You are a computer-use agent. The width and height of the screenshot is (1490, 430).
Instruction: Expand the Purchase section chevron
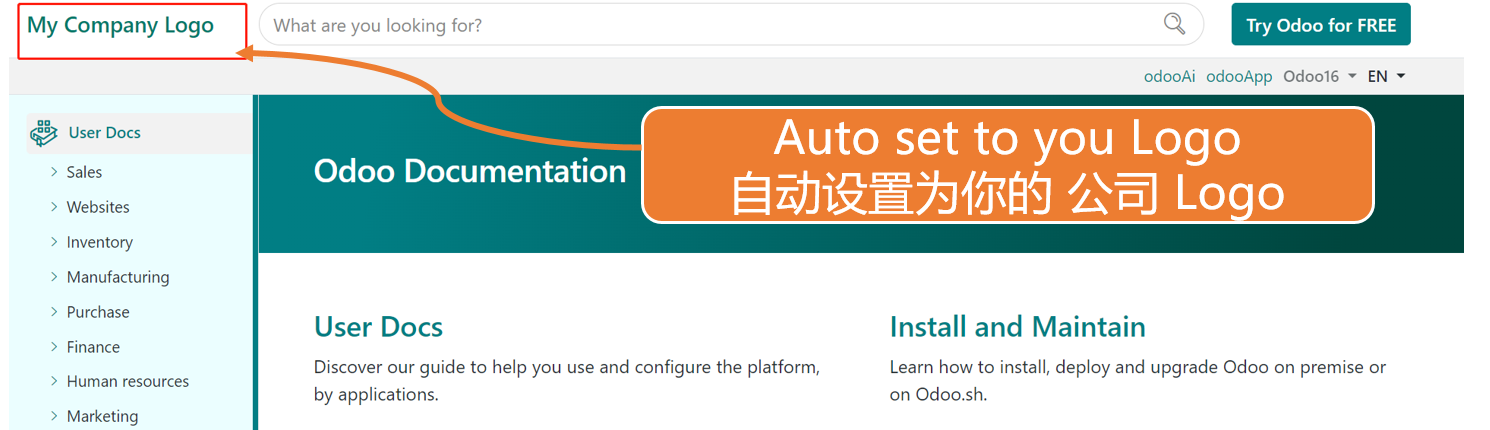tap(54, 312)
